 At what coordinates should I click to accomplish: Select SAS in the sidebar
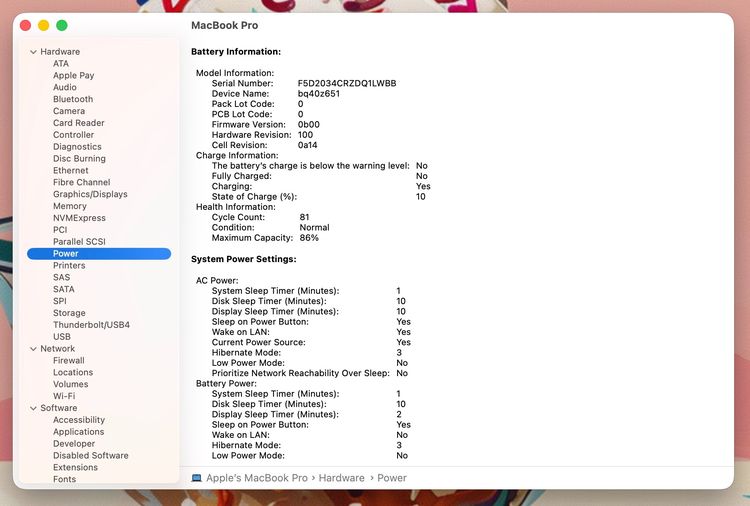(61, 277)
